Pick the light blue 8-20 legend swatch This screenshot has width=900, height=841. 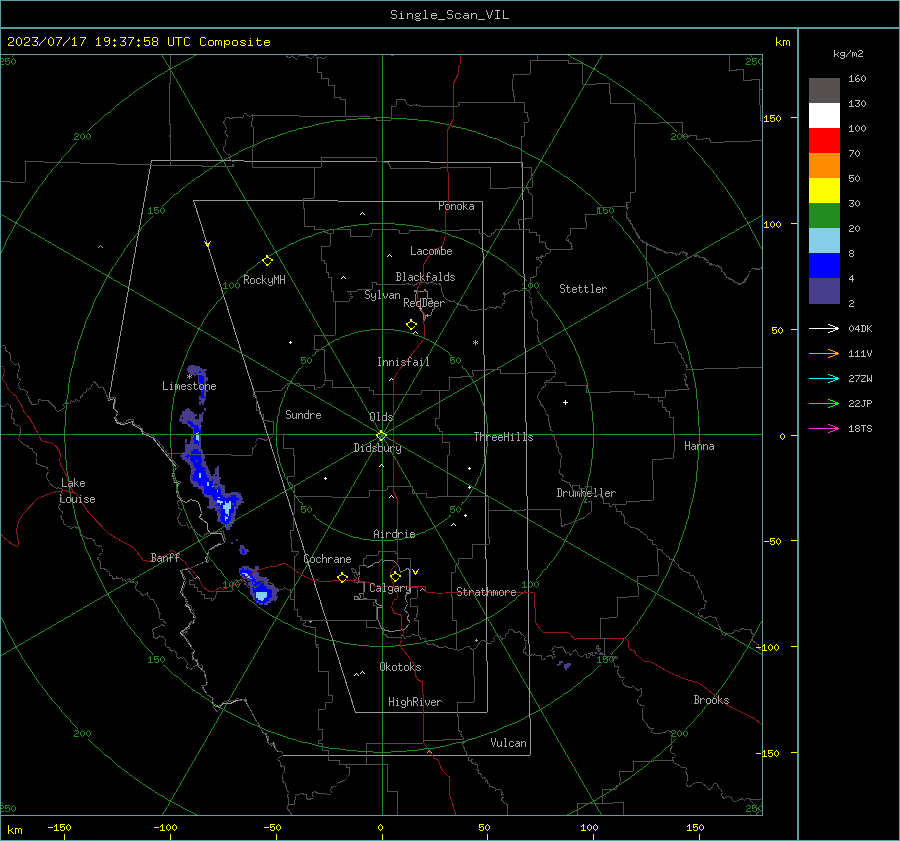[824, 241]
